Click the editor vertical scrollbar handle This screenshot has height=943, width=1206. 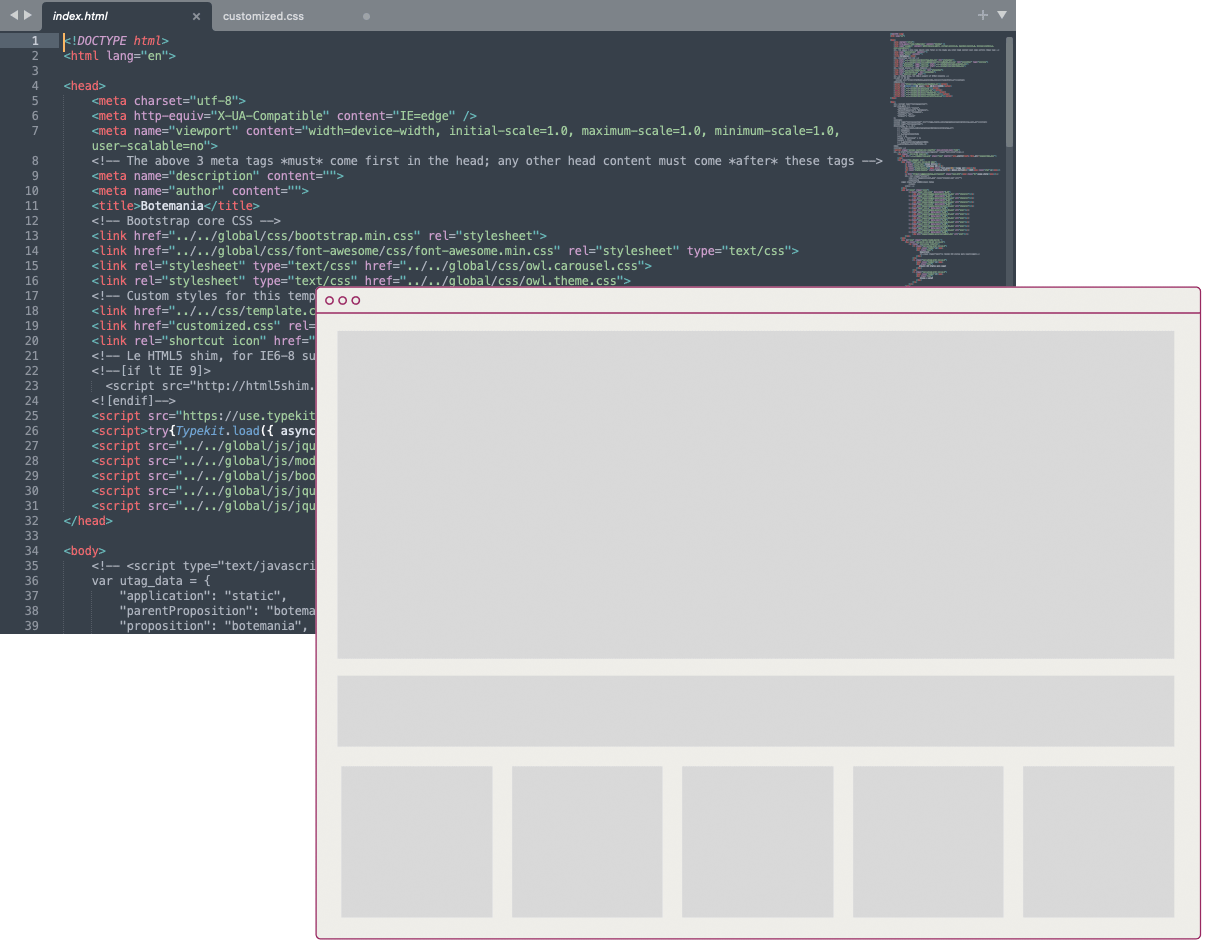(x=1010, y=92)
